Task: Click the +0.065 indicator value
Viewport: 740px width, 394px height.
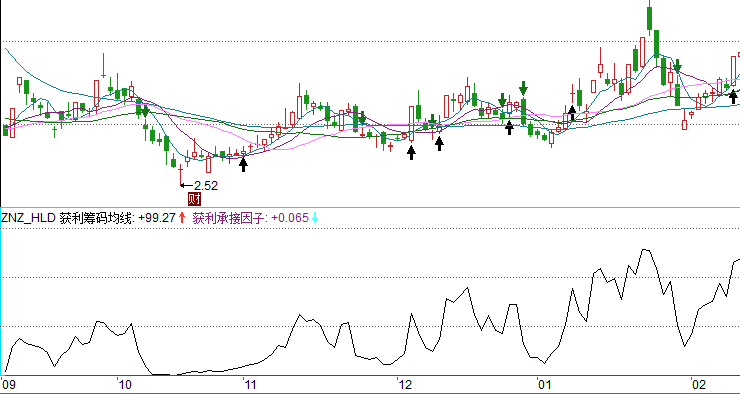Action: tap(290, 218)
